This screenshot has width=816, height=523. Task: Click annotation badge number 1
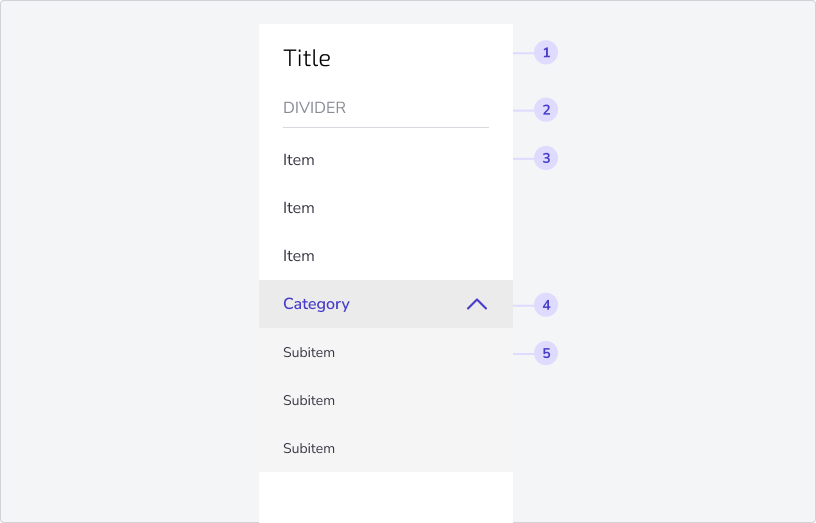(546, 53)
